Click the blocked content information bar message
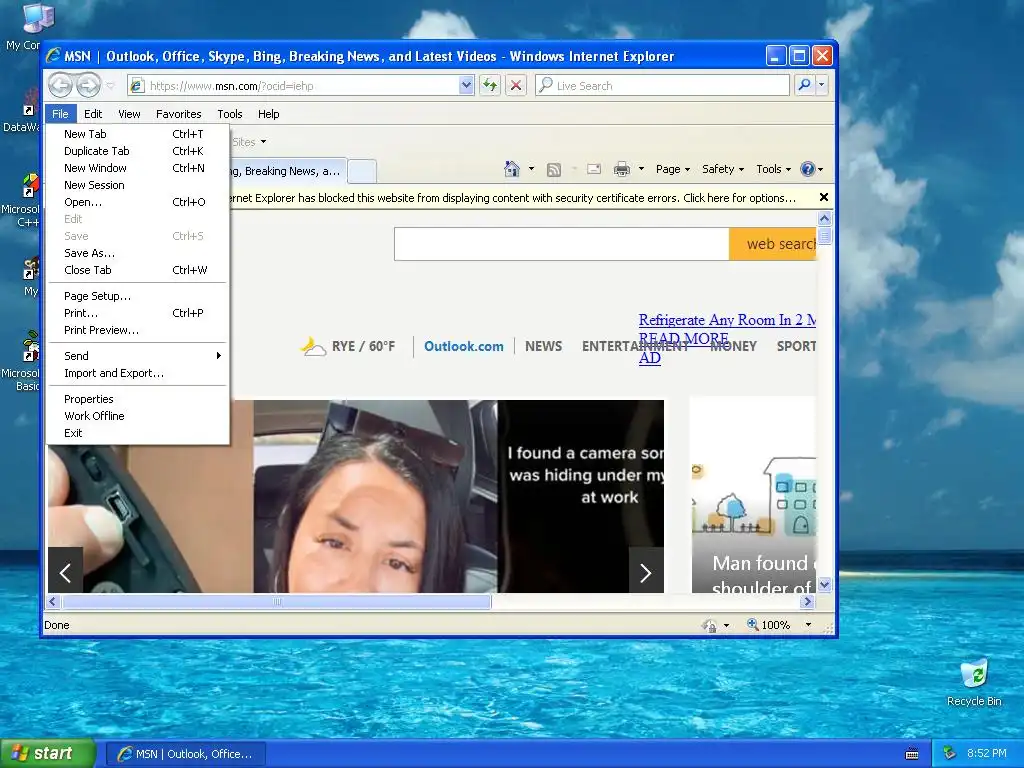This screenshot has height=768, width=1024. (x=512, y=198)
